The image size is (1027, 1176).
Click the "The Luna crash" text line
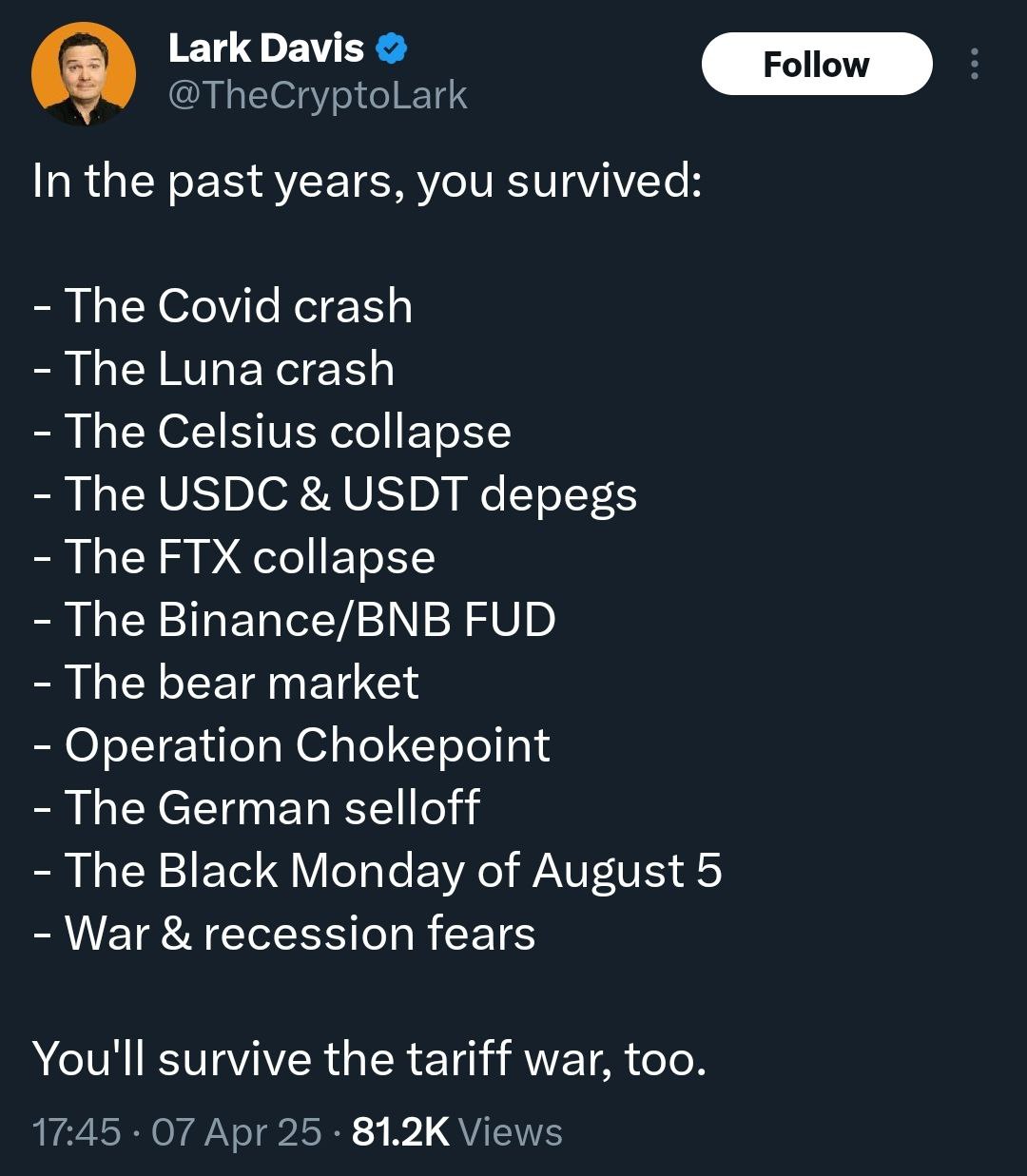213,369
